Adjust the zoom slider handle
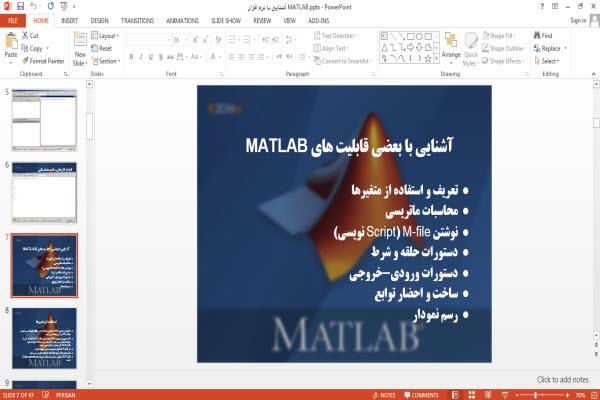 coord(535,395)
